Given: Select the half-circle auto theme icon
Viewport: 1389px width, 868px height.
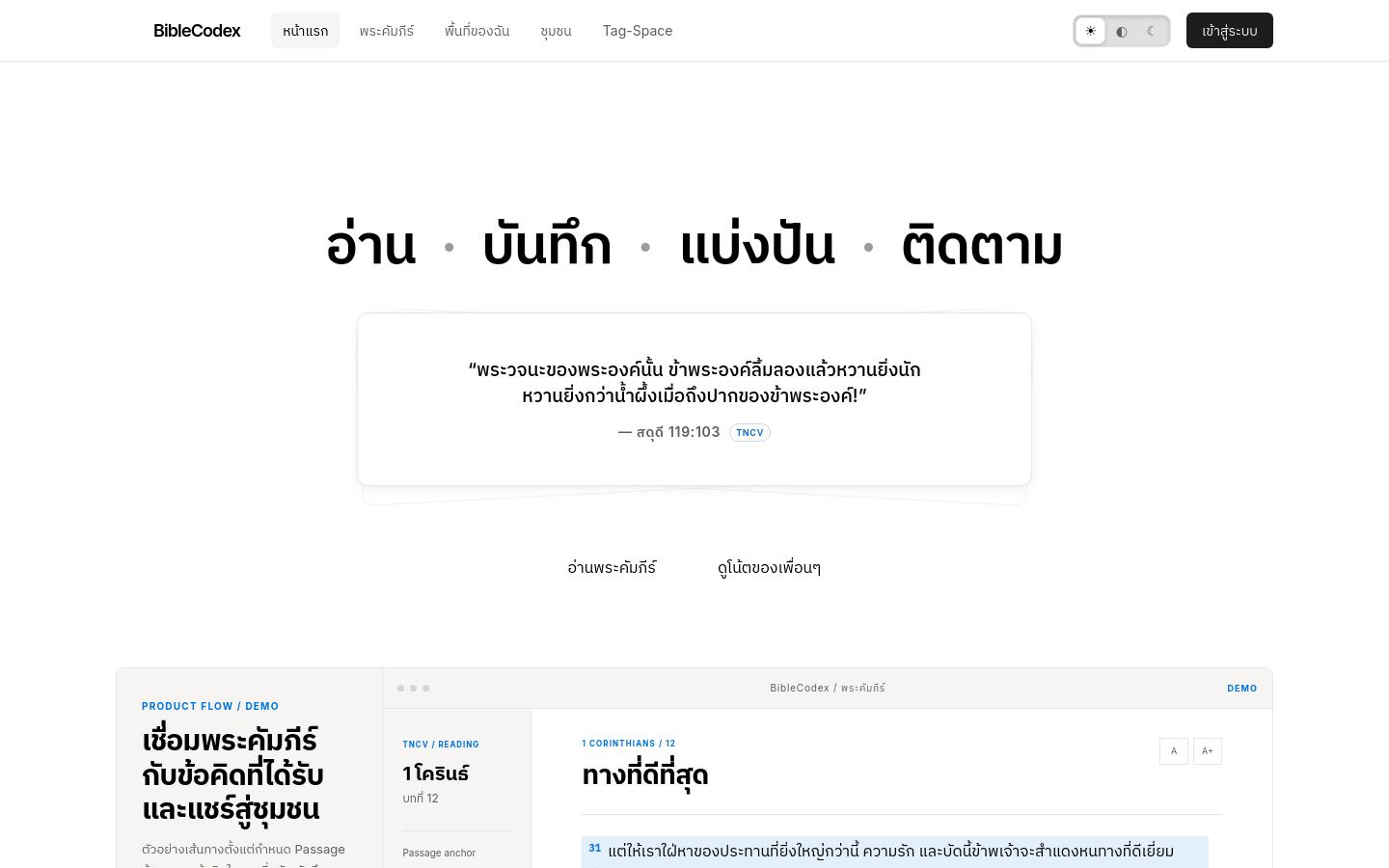Looking at the screenshot, I should pos(1121,31).
